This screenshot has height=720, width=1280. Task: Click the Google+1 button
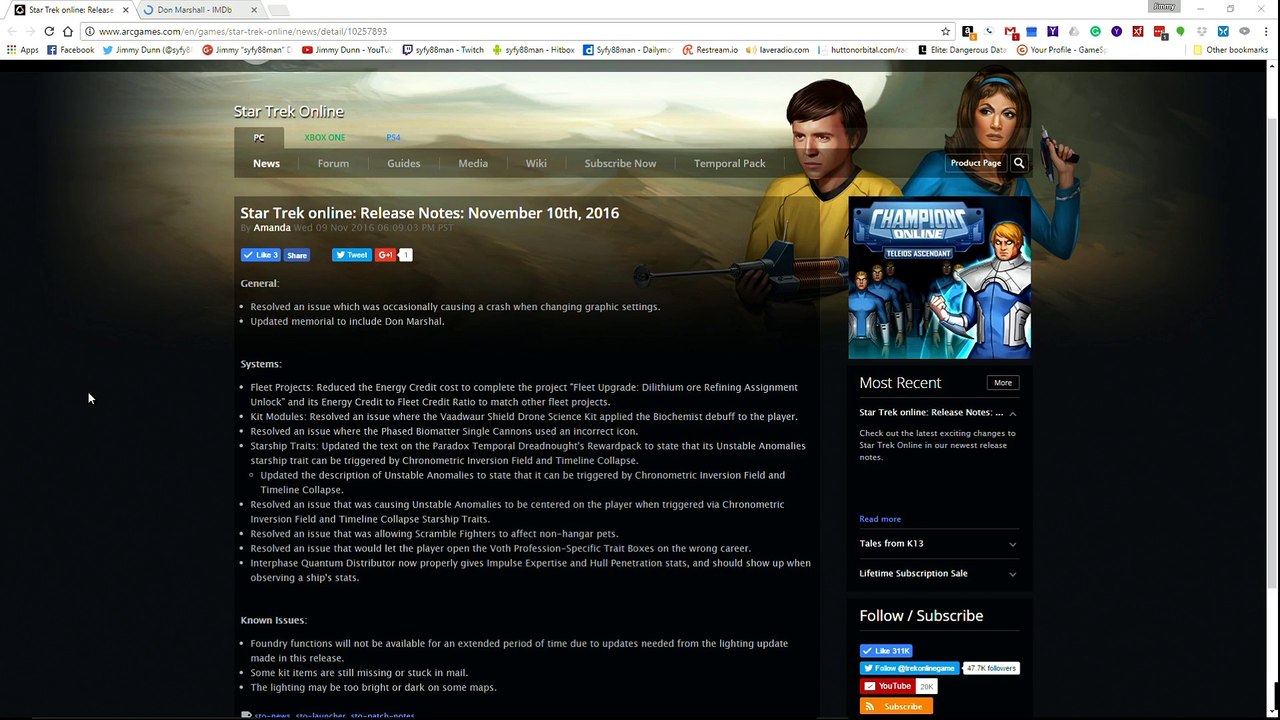pos(386,255)
